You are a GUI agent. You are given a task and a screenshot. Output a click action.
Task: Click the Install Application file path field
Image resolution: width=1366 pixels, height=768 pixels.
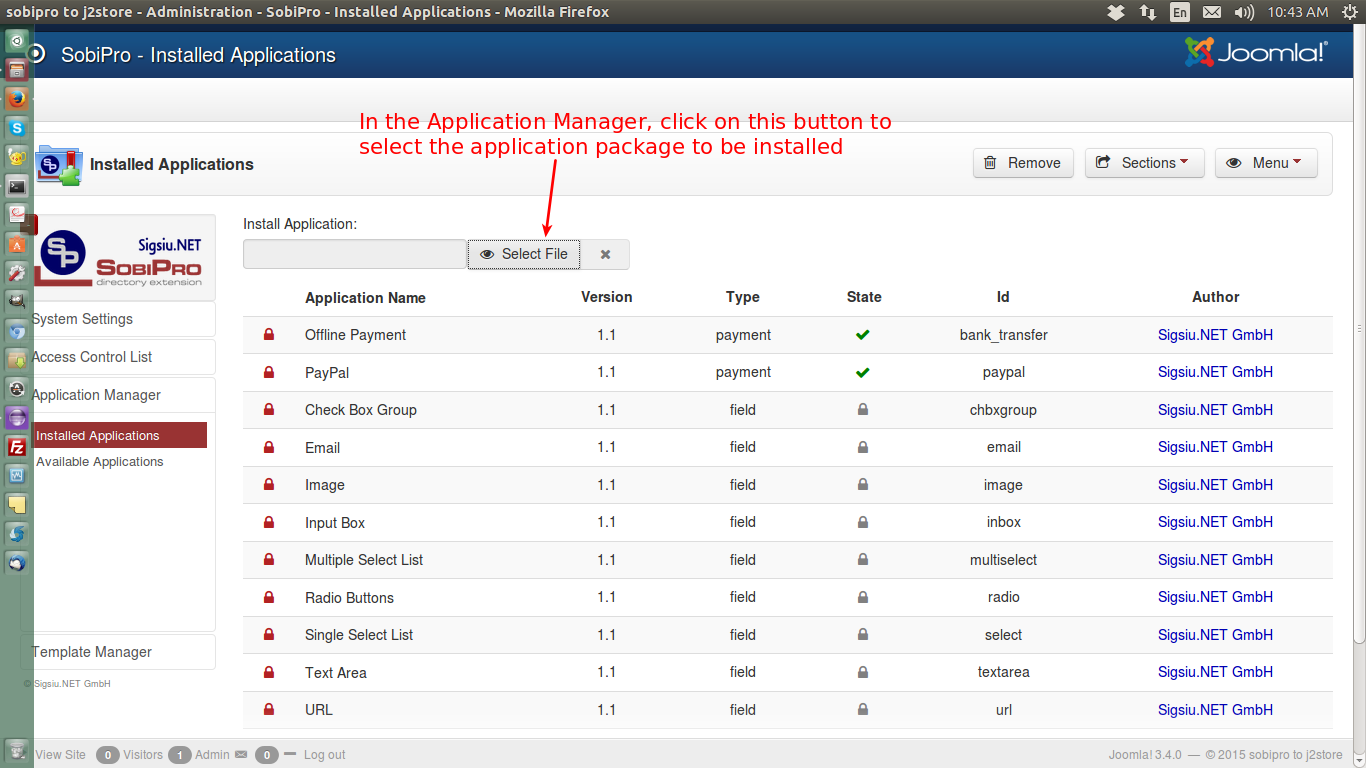tap(355, 254)
